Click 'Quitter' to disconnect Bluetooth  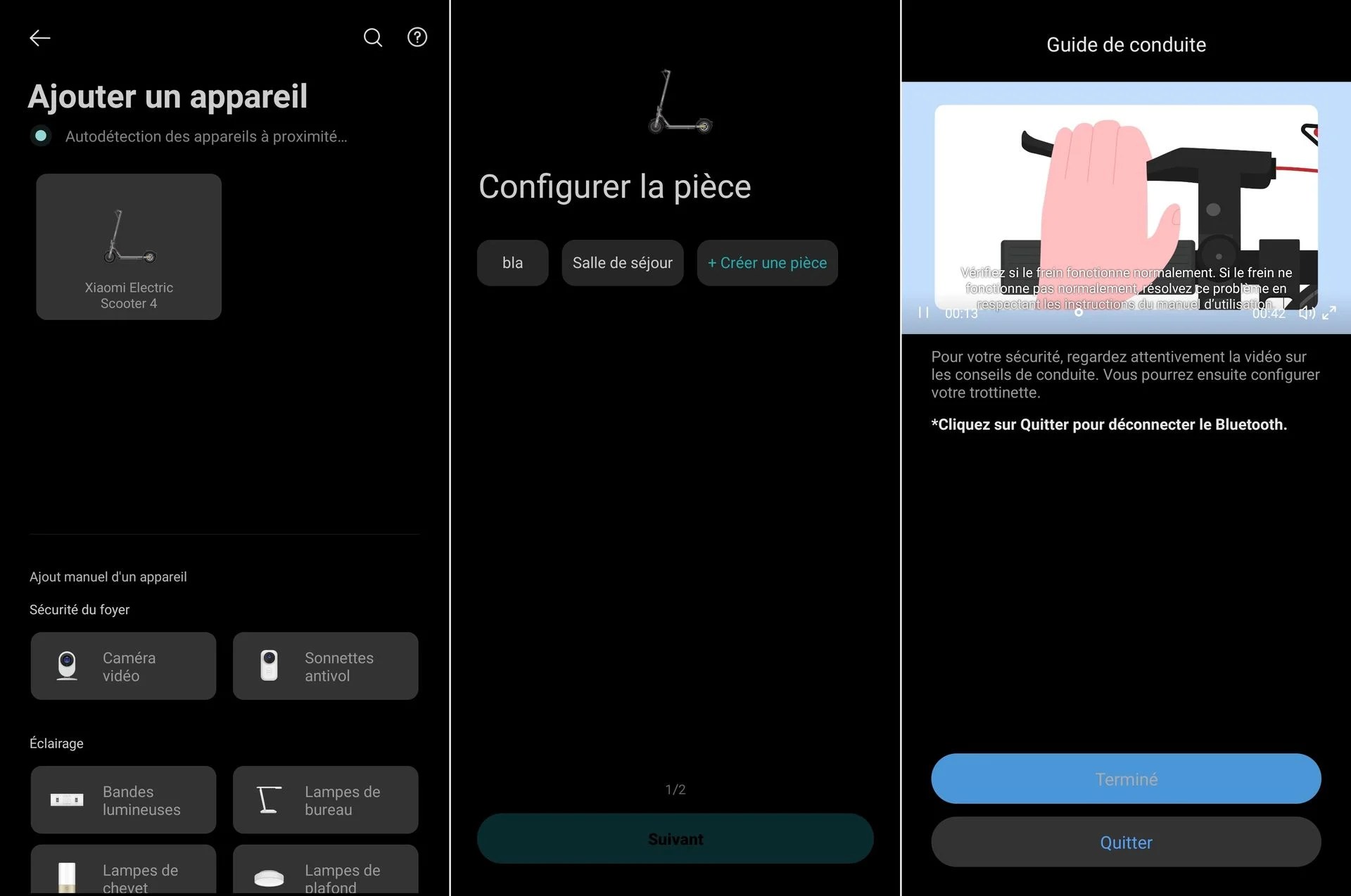[1125, 838]
